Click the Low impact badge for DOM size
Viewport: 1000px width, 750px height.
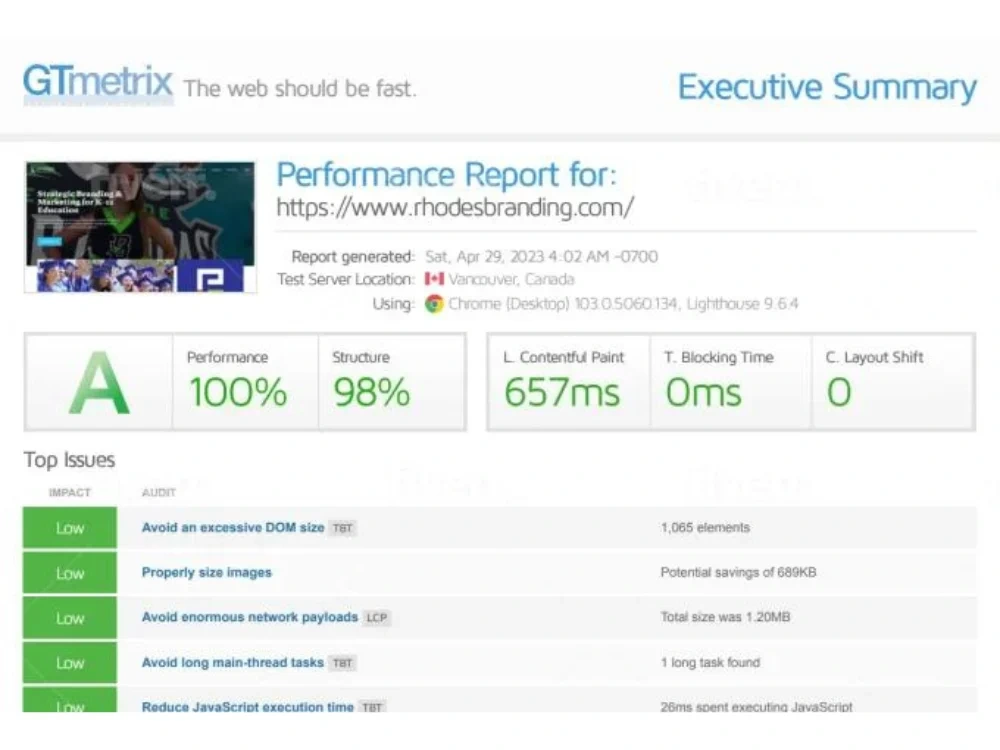tap(70, 528)
